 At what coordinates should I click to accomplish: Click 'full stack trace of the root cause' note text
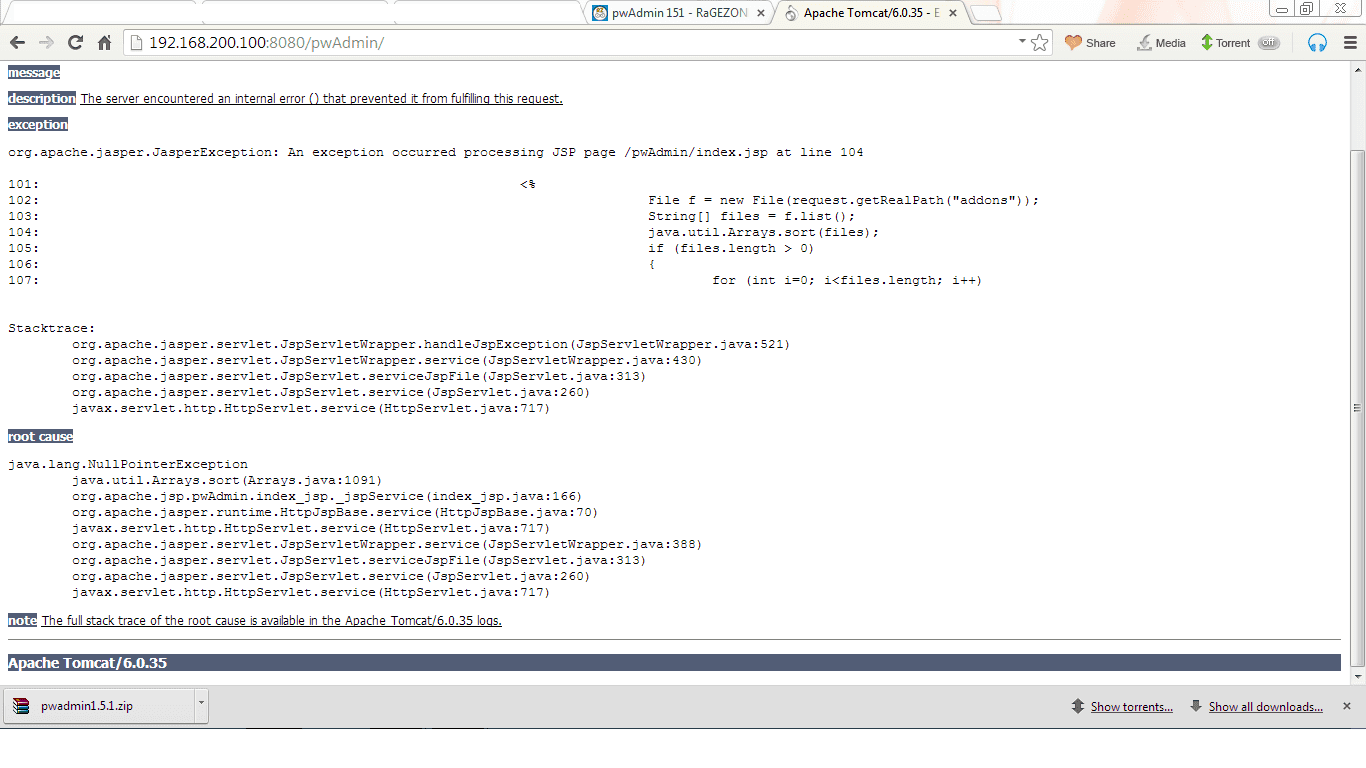pyautogui.click(x=272, y=621)
